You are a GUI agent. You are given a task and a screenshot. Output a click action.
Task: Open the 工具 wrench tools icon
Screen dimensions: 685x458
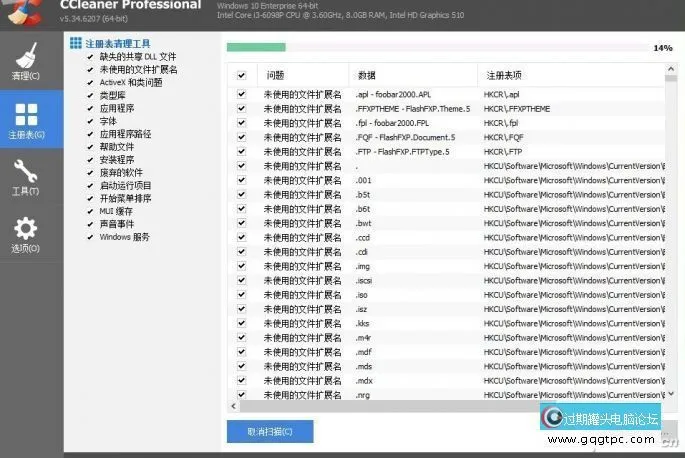[x=26, y=173]
